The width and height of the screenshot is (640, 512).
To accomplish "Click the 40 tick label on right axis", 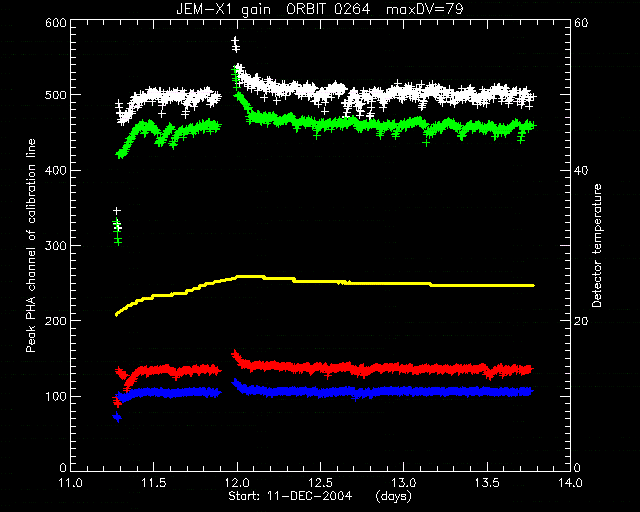I will coord(581,170).
